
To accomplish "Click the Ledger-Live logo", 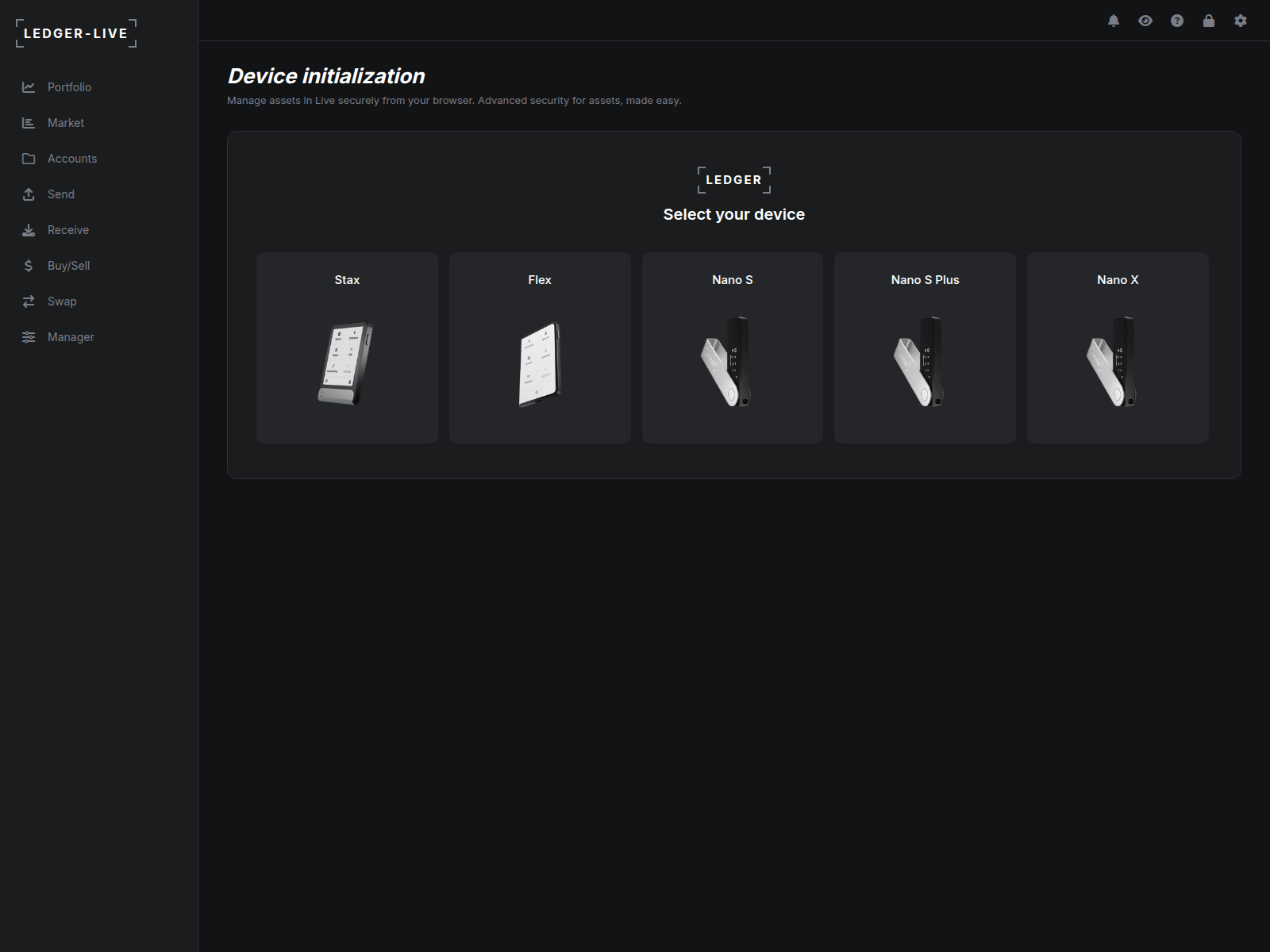I will coord(76,33).
